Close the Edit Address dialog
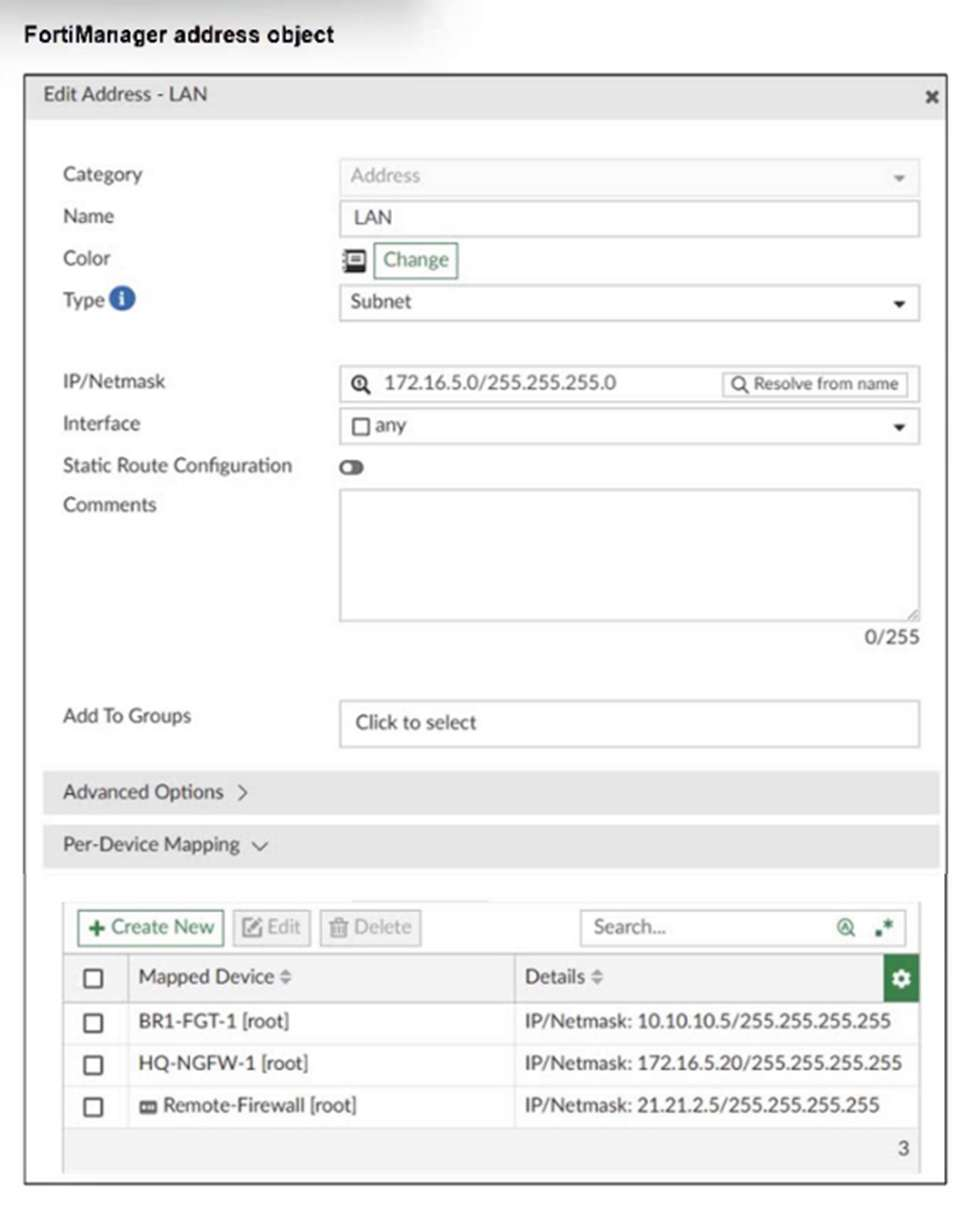The width and height of the screenshot is (976, 1225). (931, 97)
